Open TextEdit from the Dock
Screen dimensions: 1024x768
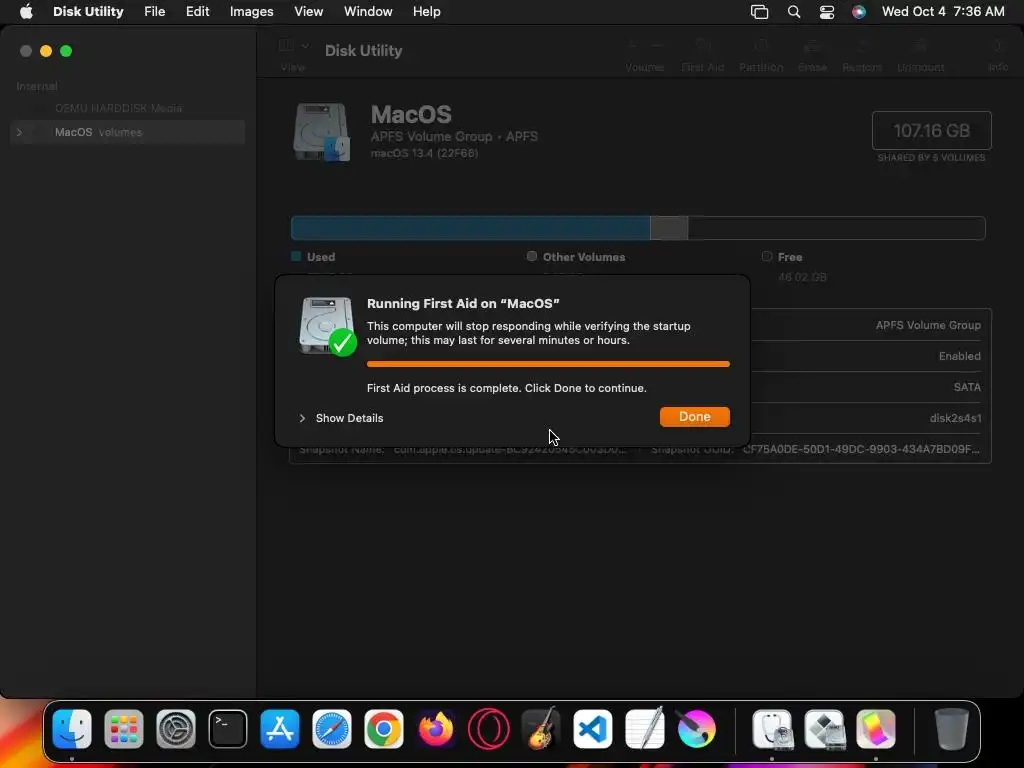point(645,729)
